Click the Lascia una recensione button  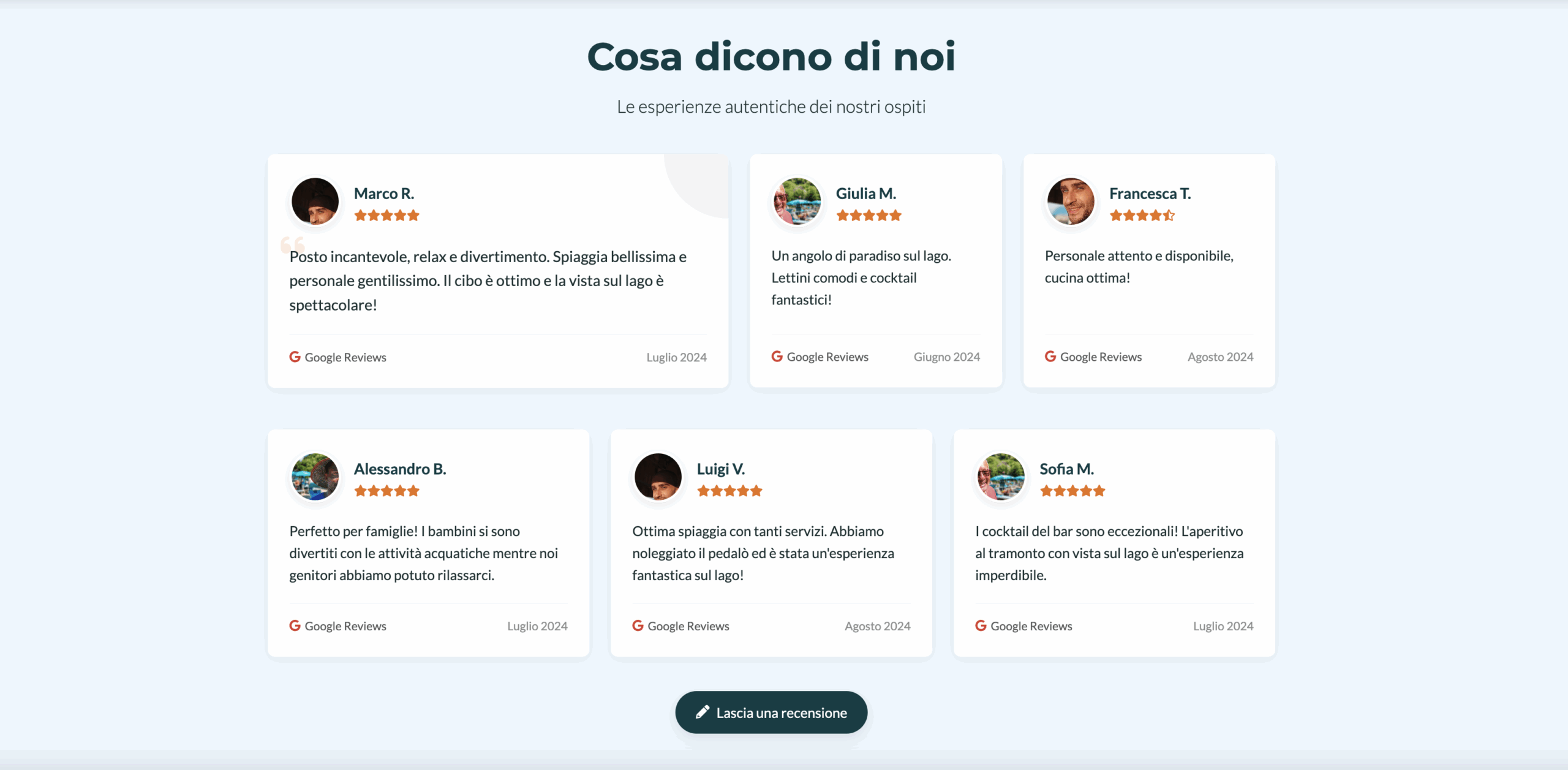click(x=771, y=712)
